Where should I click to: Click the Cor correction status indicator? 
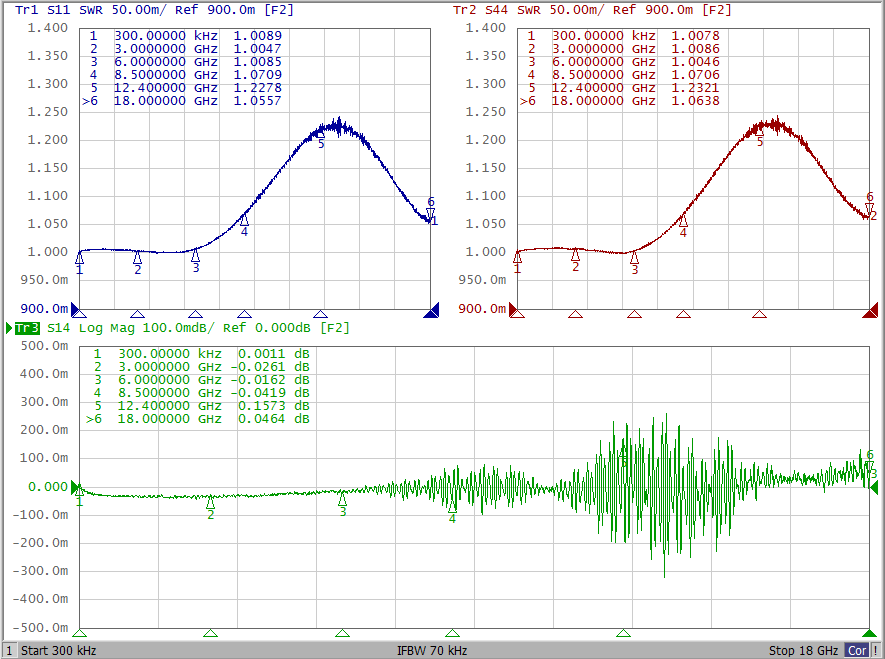point(857,650)
